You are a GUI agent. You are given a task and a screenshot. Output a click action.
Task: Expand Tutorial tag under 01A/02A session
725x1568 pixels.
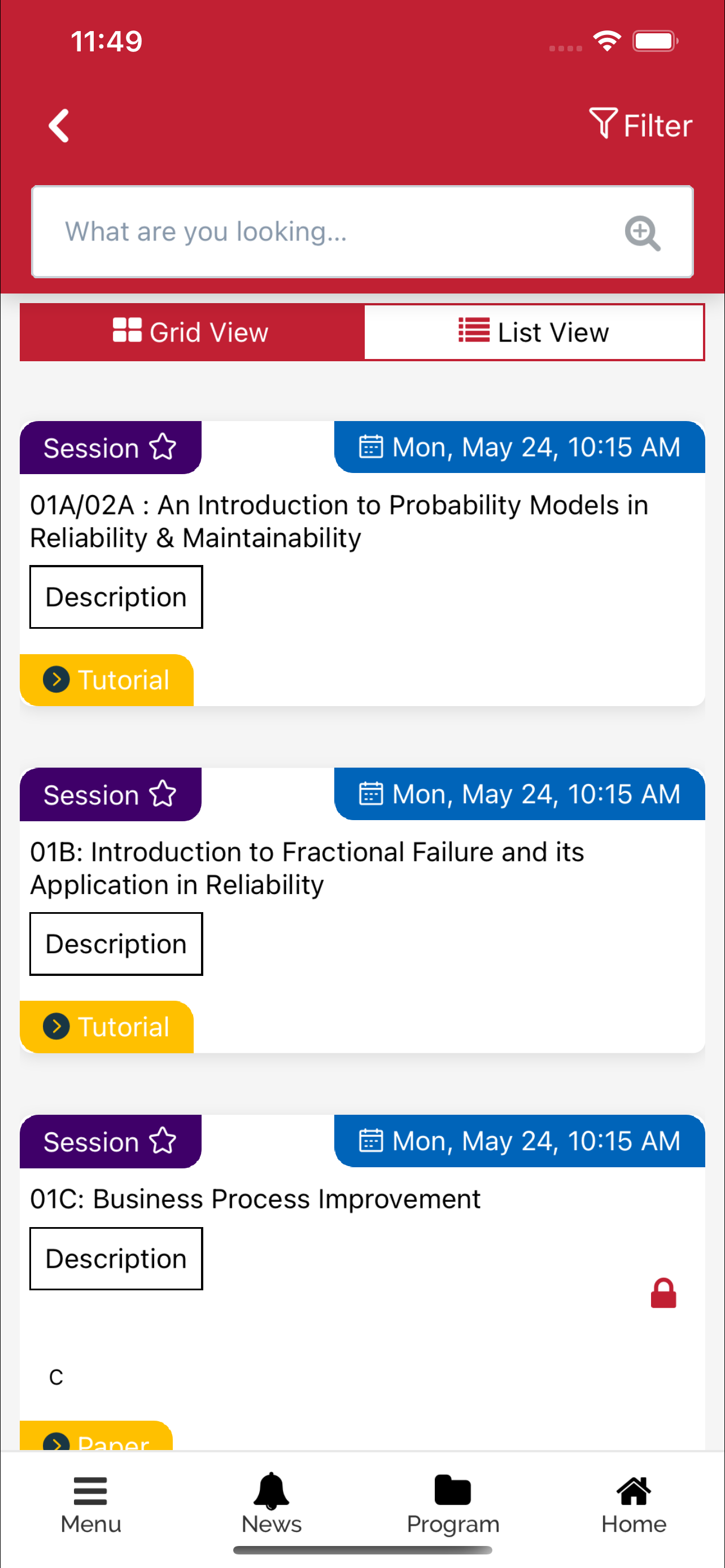107,680
